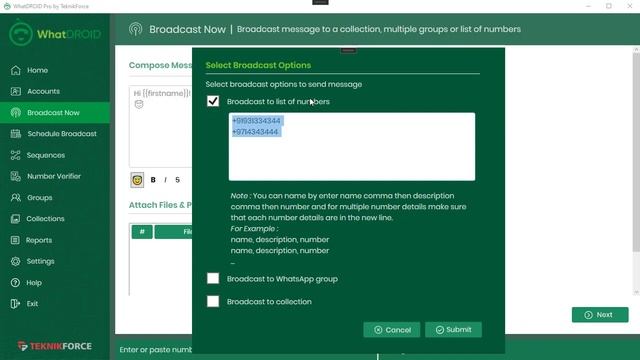Click the number +9714343444
The width and height of the screenshot is (640, 360).
click(x=255, y=132)
